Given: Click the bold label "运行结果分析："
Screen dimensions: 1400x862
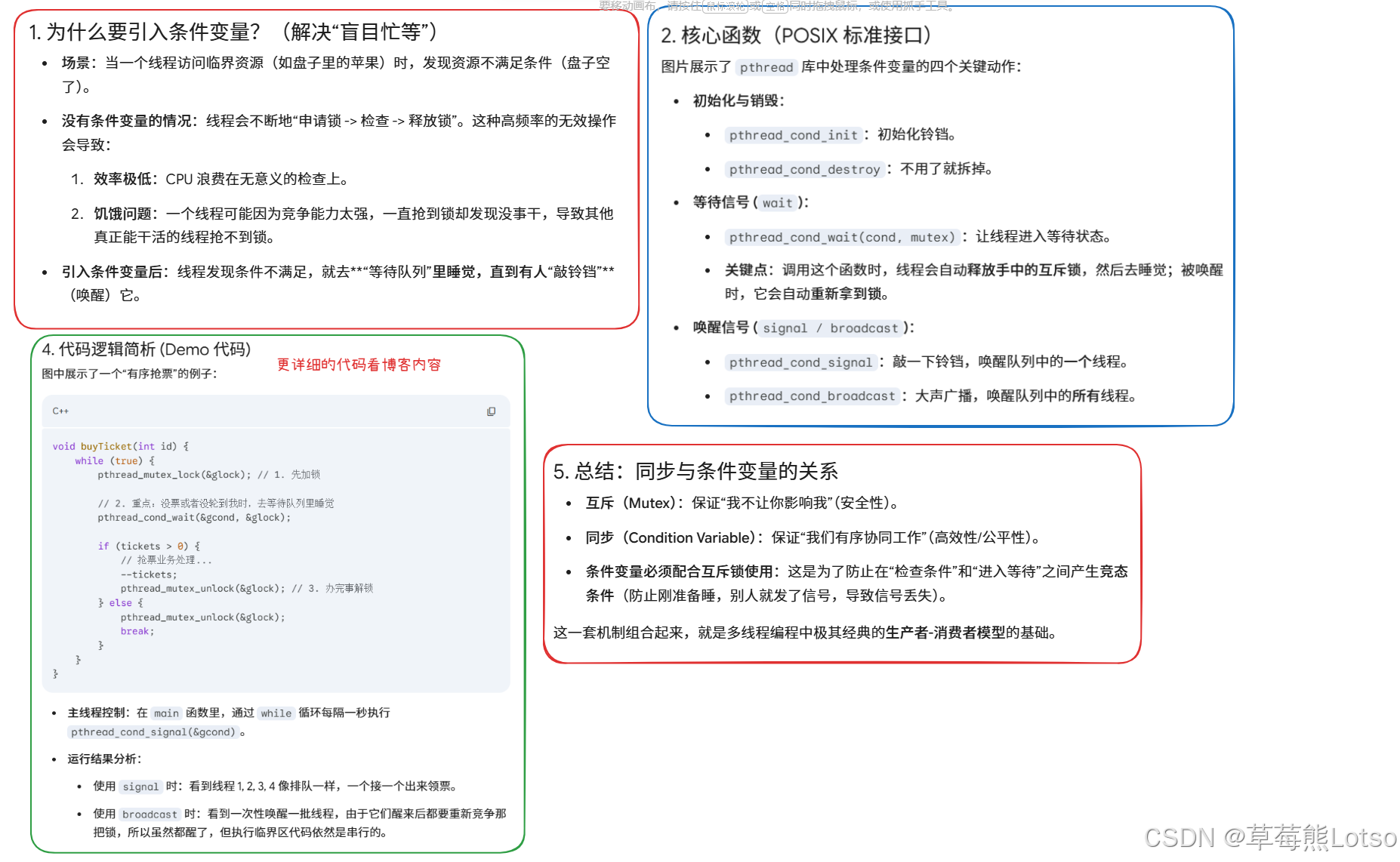Looking at the screenshot, I should click(x=104, y=759).
